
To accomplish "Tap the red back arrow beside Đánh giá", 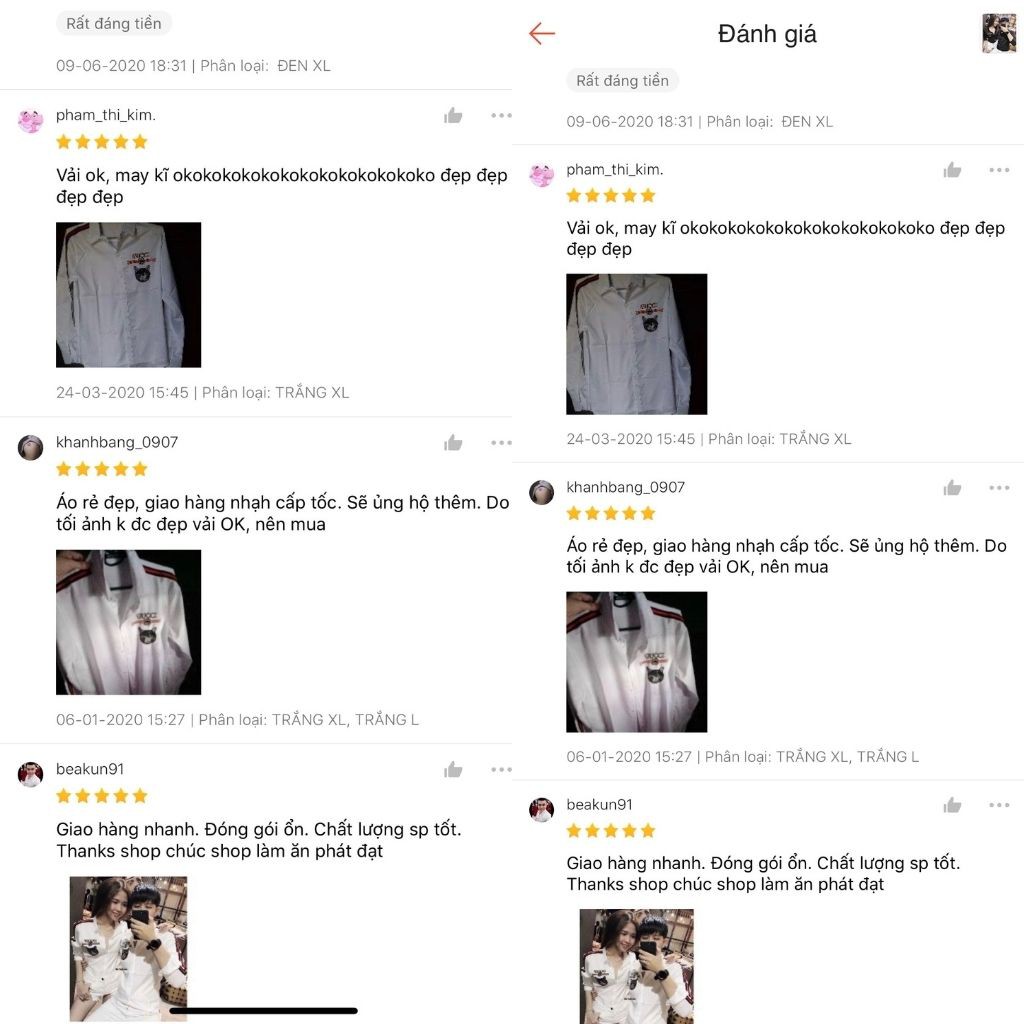I will (x=541, y=33).
